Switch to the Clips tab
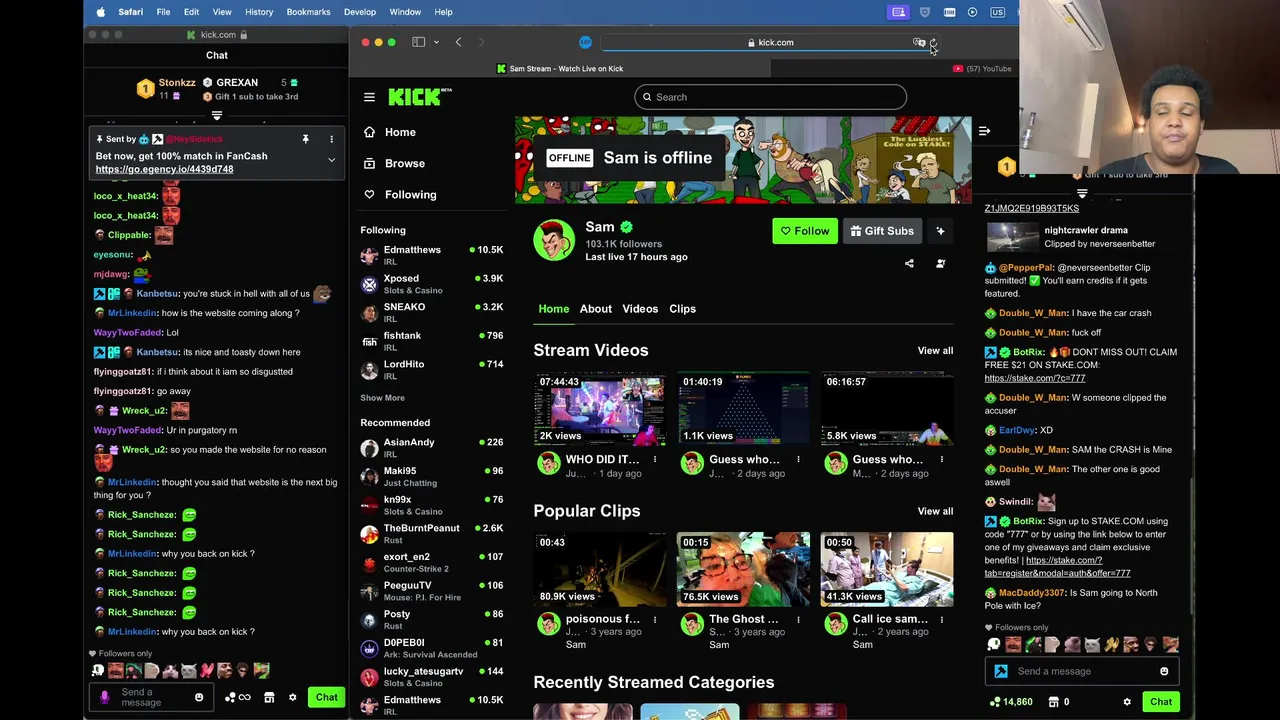Image resolution: width=1280 pixels, height=720 pixels. pyautogui.click(x=682, y=309)
